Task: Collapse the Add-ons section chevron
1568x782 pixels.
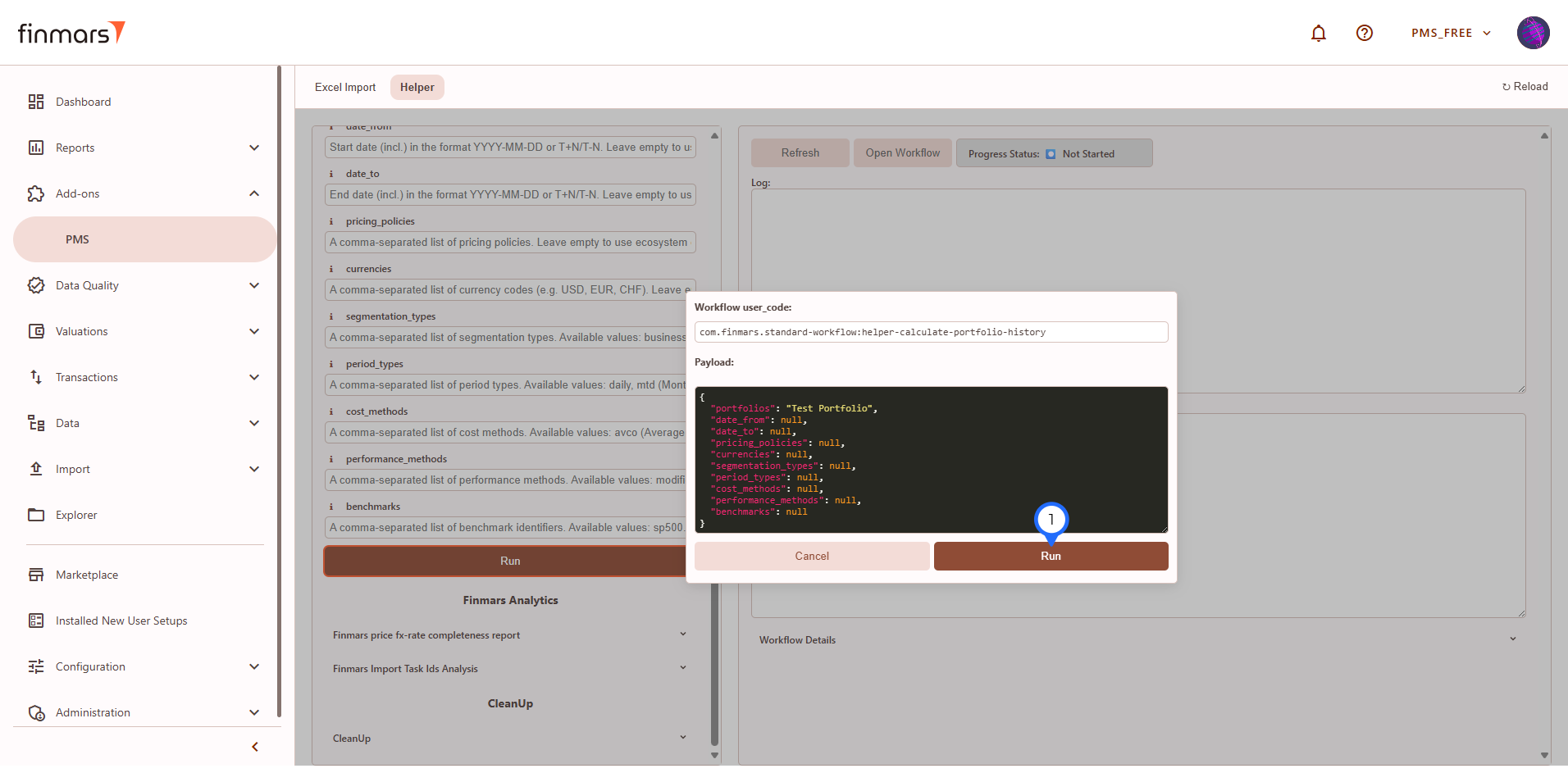Action: (x=254, y=193)
